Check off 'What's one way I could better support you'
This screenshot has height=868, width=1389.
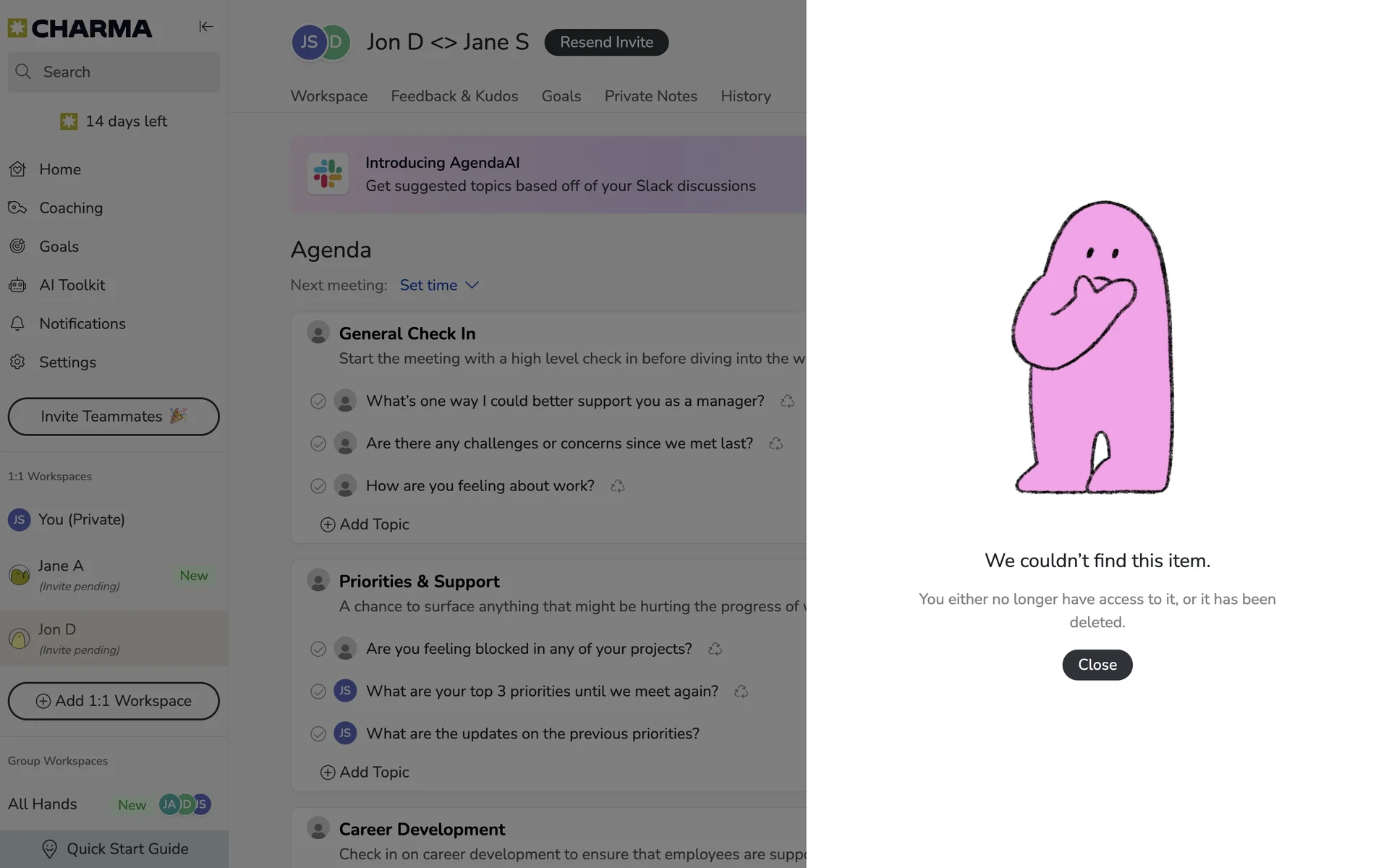click(x=318, y=401)
